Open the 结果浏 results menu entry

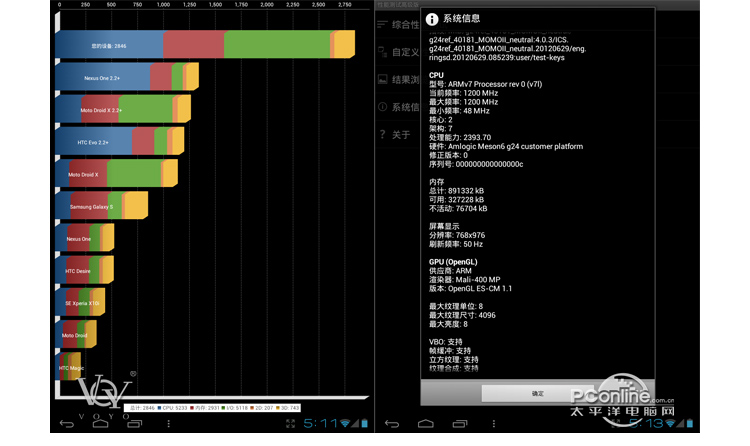[x=398, y=79]
